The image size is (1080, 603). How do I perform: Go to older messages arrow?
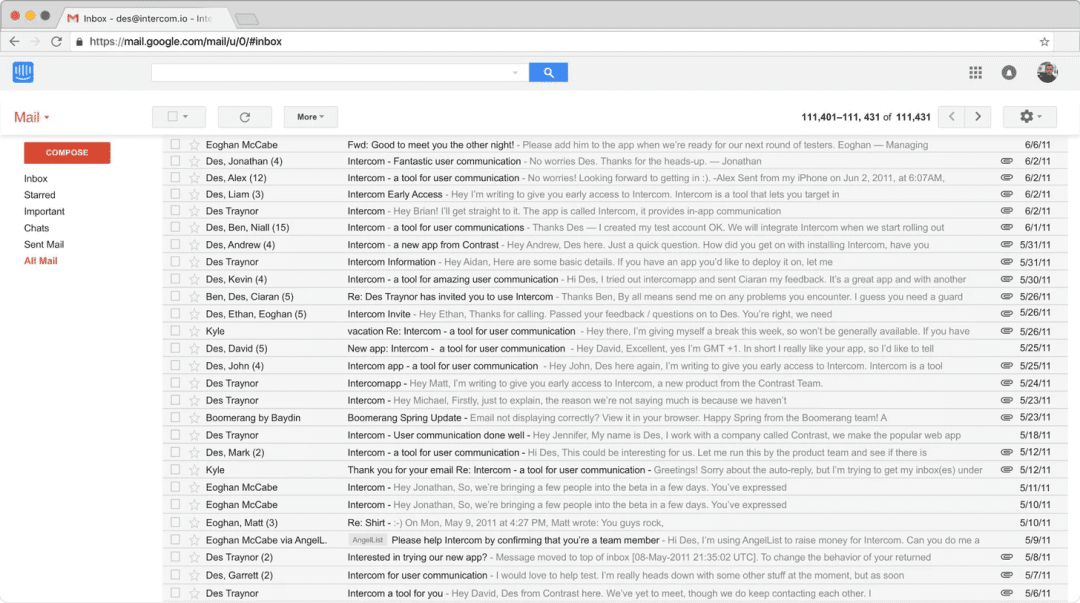(x=978, y=117)
